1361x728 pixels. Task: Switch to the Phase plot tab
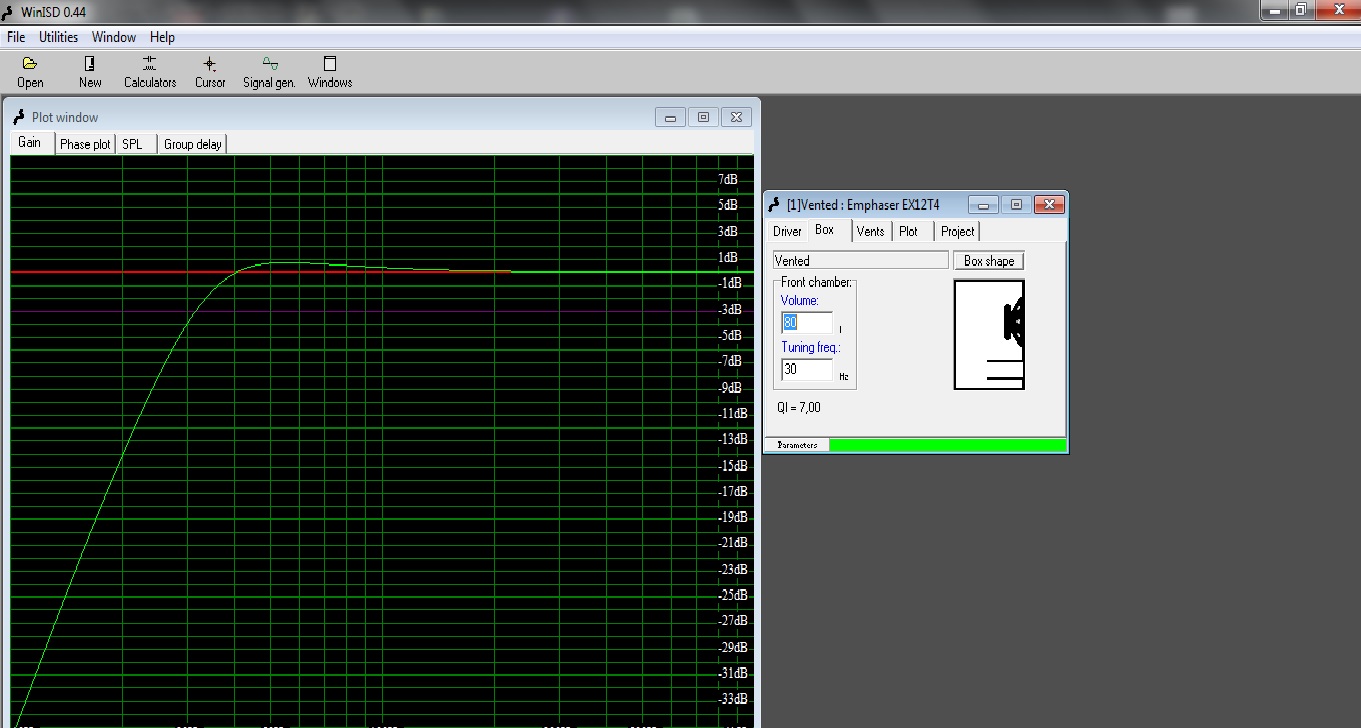(85, 144)
